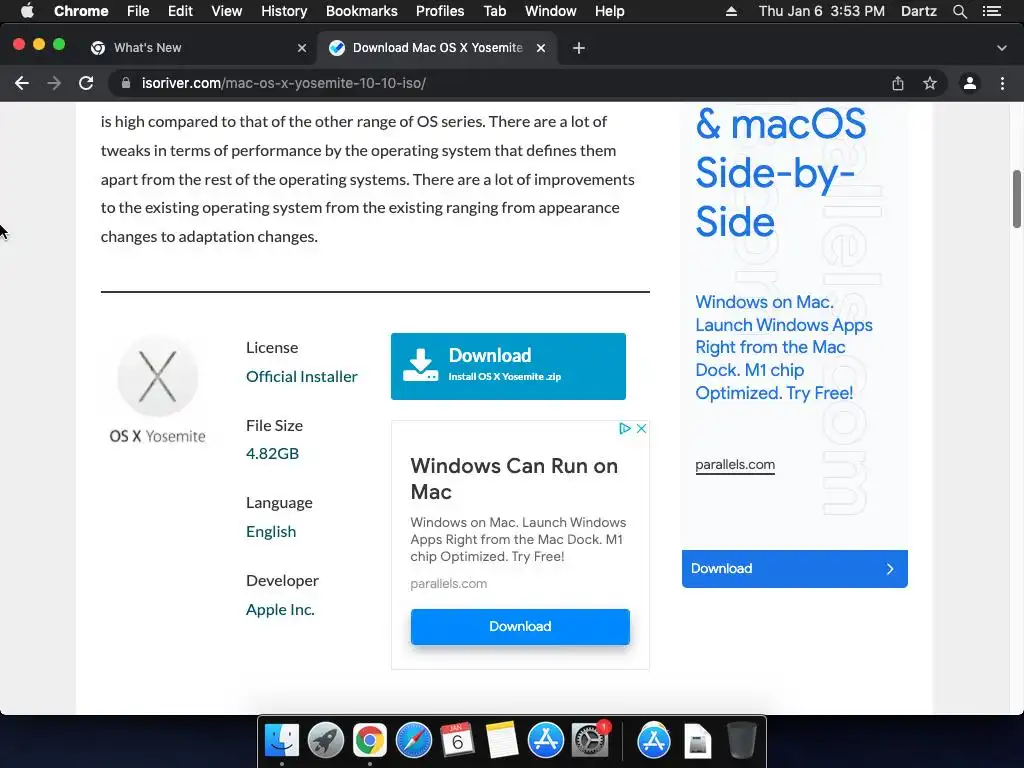Click the OS X Yosemite logo image
This screenshot has width=1024, height=768.
(x=157, y=390)
